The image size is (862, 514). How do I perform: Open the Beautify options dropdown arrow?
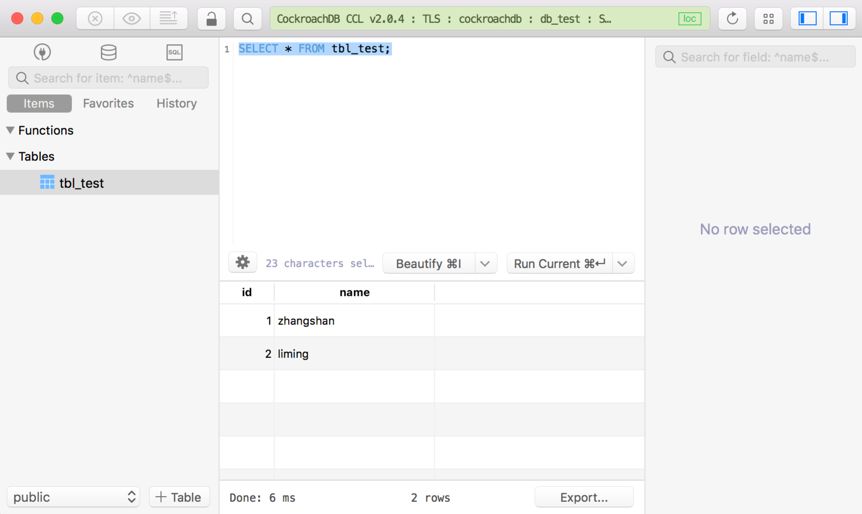click(485, 264)
